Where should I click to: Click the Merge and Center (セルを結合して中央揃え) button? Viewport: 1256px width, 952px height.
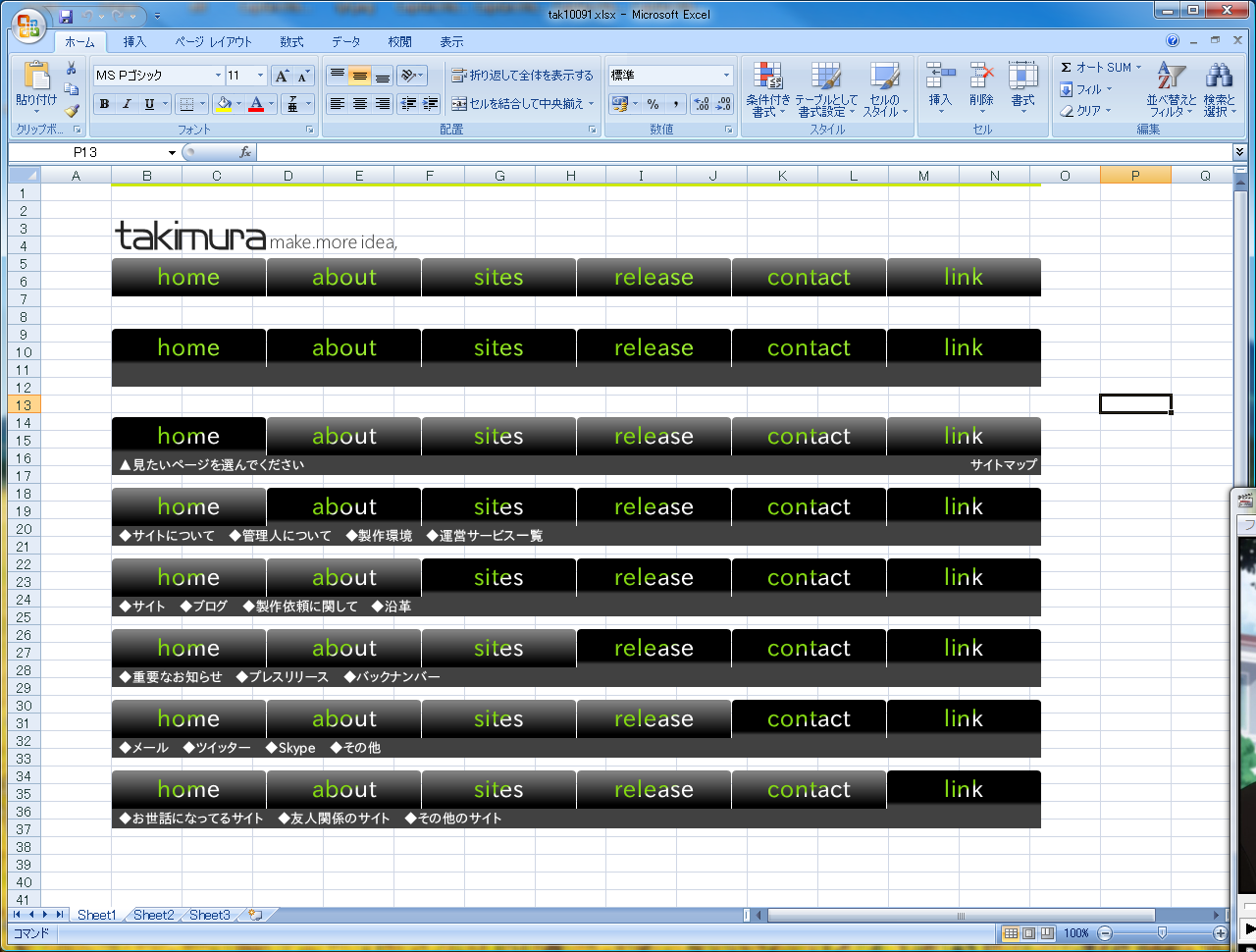[518, 104]
